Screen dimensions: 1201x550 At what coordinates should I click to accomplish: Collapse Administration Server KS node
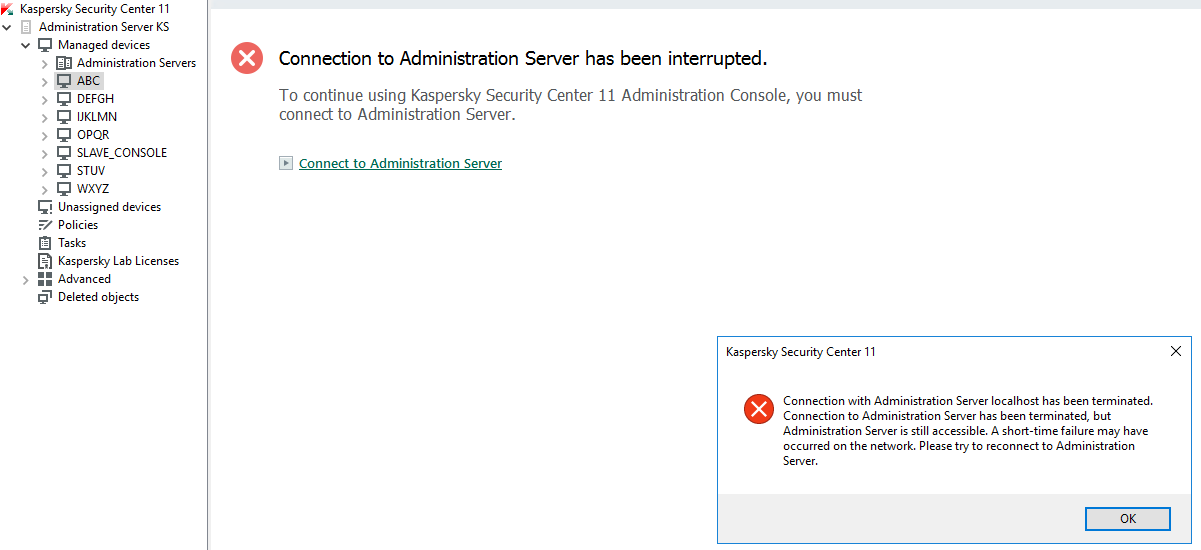pyautogui.click(x=7, y=27)
